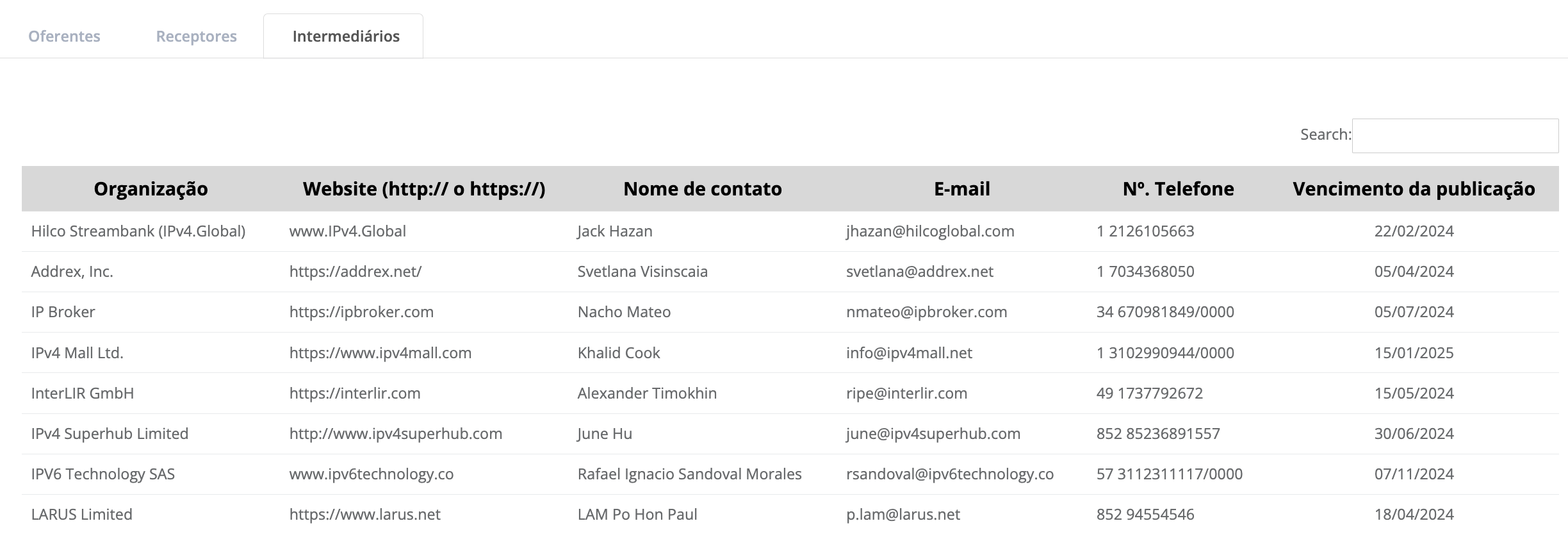Click the https://interlir.com website link

pyautogui.click(x=355, y=393)
